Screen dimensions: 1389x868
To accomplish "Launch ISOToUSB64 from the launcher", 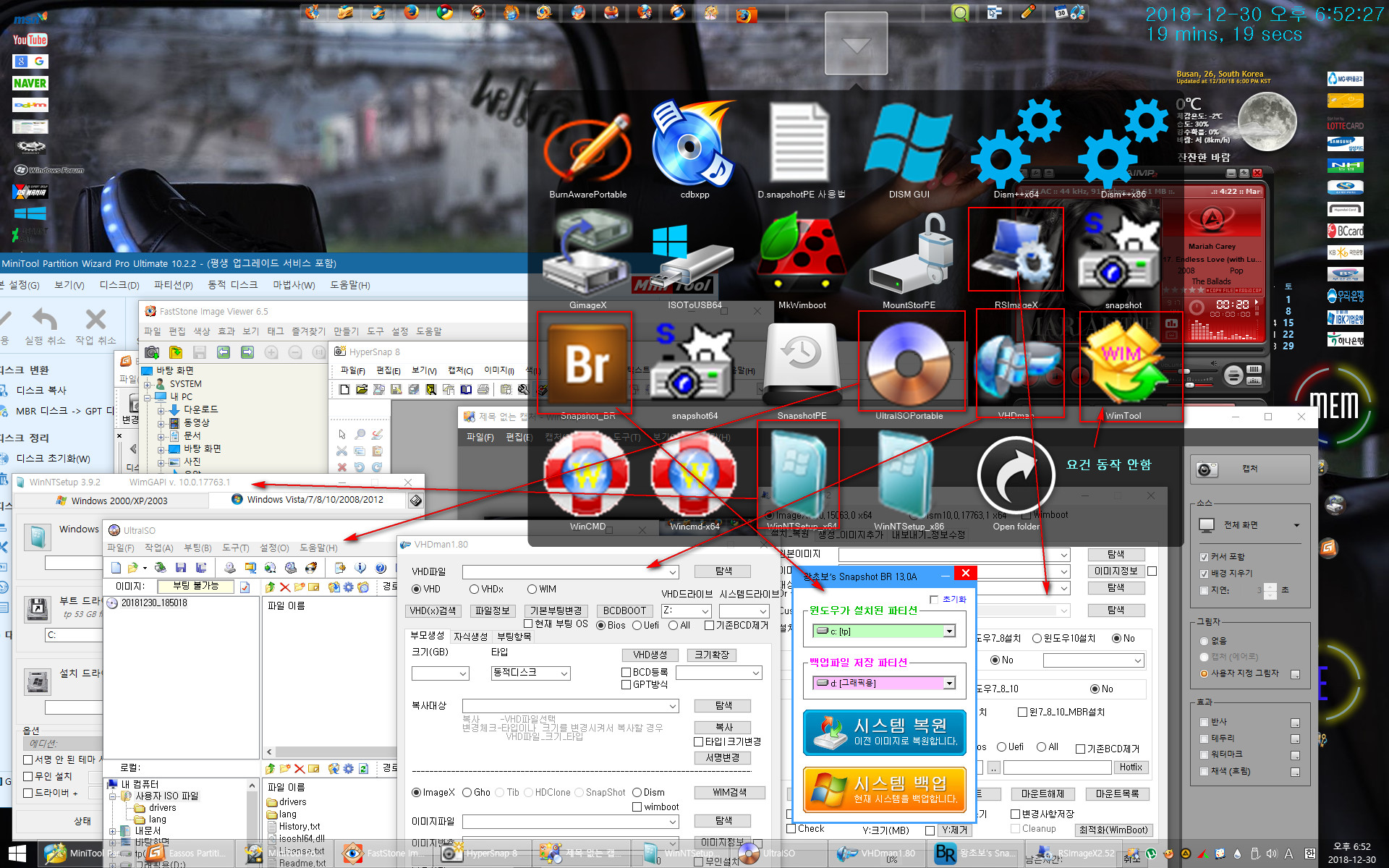I will pos(694,257).
